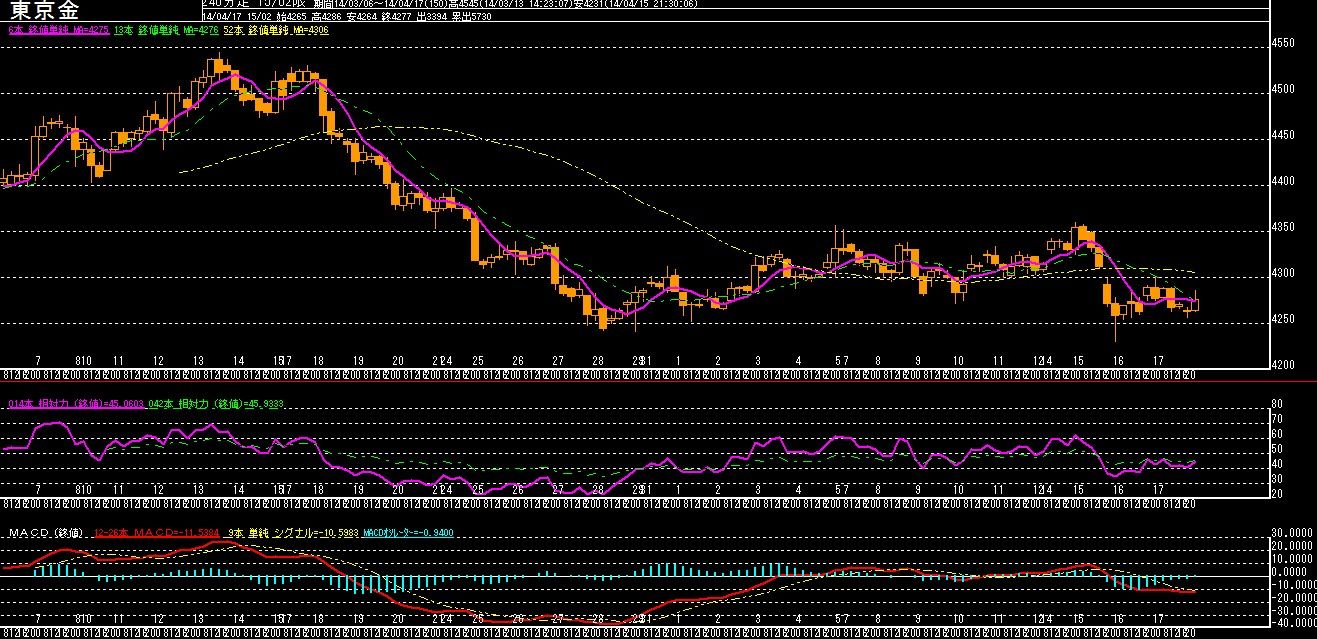Click date label 16 on price chart
Screen dimensions: 1317x639
click(1119, 360)
